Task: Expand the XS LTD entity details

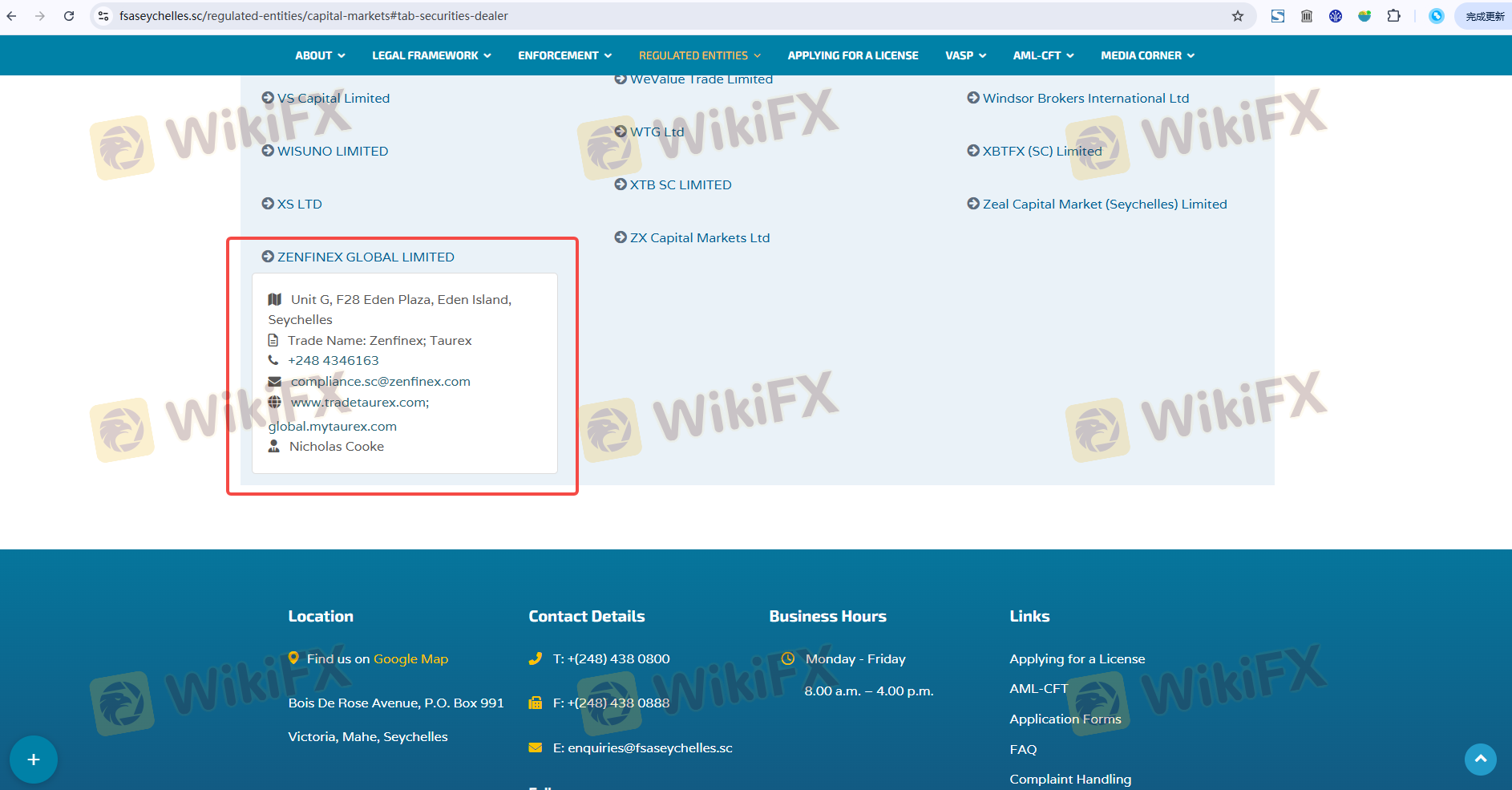Action: click(299, 204)
